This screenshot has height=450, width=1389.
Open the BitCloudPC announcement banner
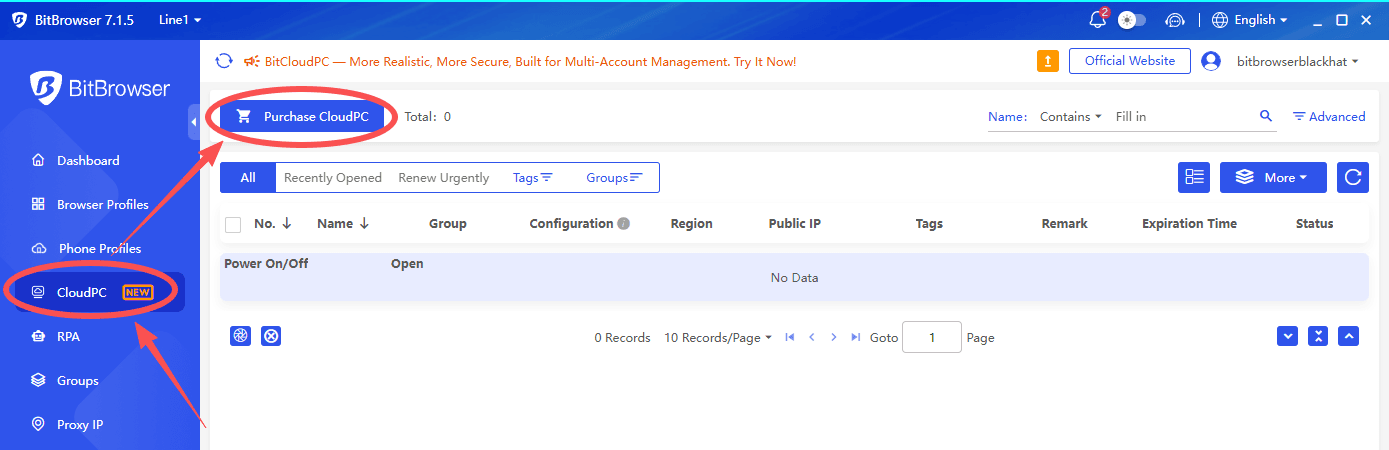pyautogui.click(x=530, y=61)
